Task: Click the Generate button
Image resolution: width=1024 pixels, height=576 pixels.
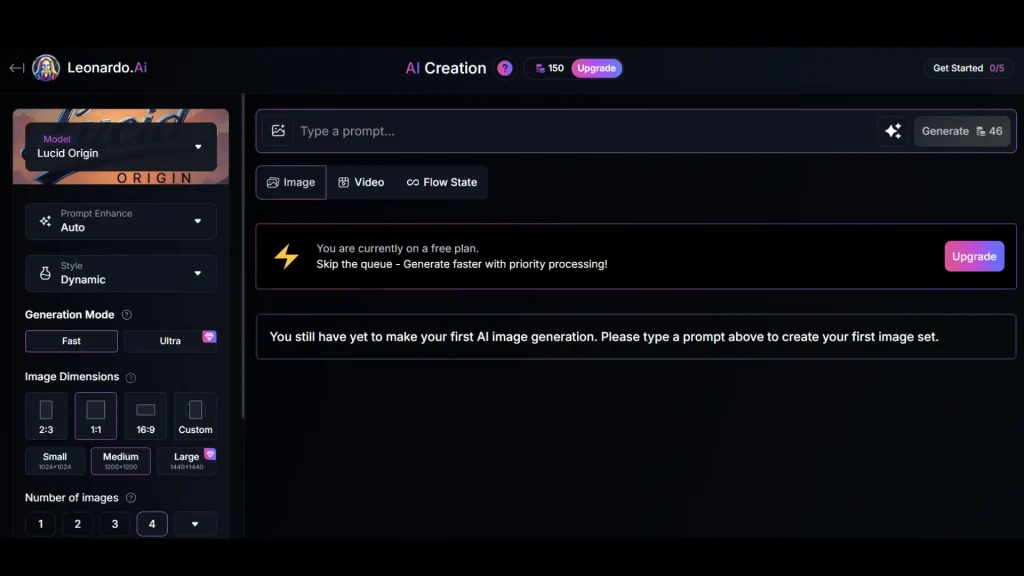Action: 961,131
